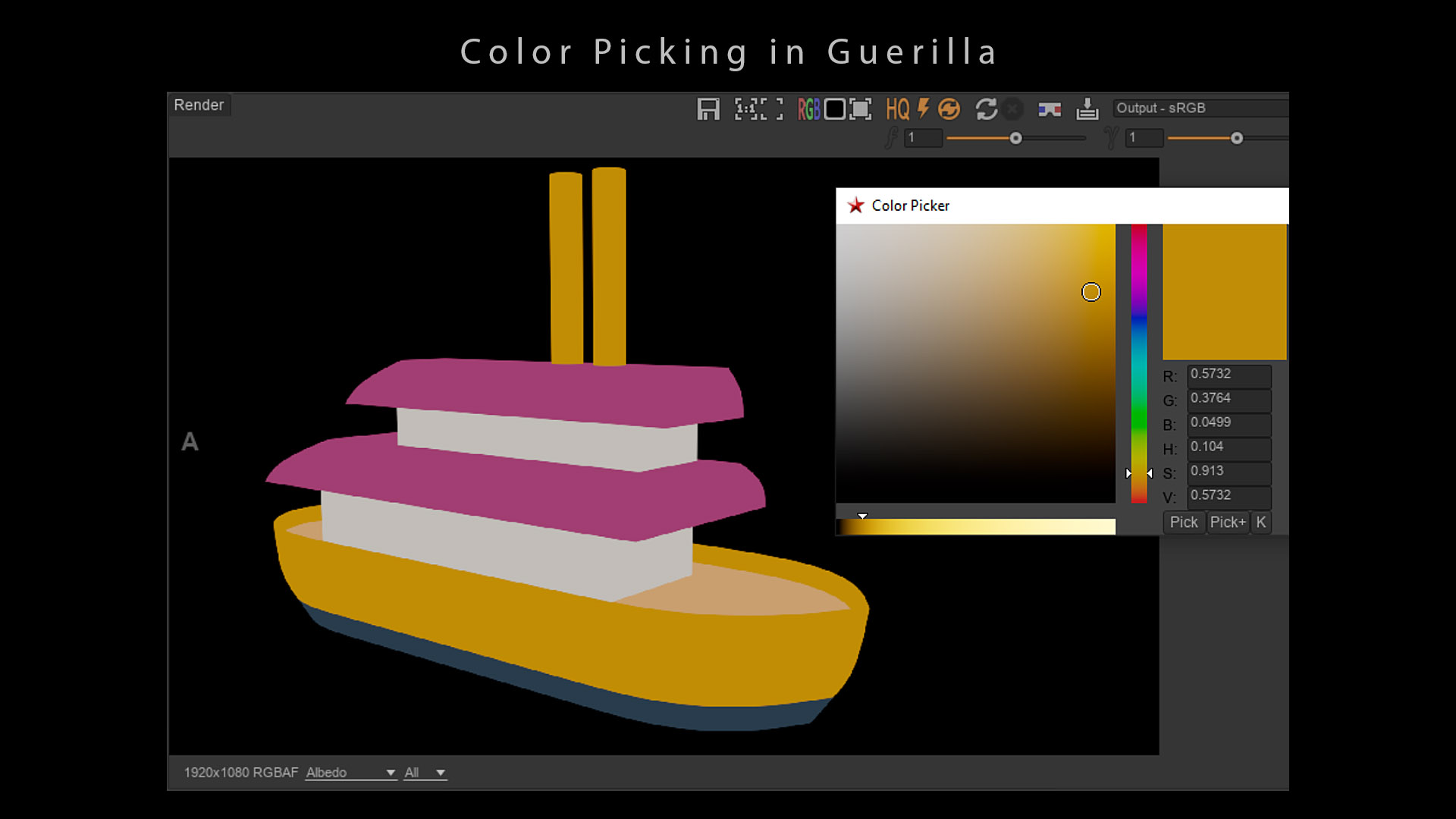This screenshot has height=819, width=1456.
Task: Open the Output - sRGB dropdown
Action: point(1200,108)
